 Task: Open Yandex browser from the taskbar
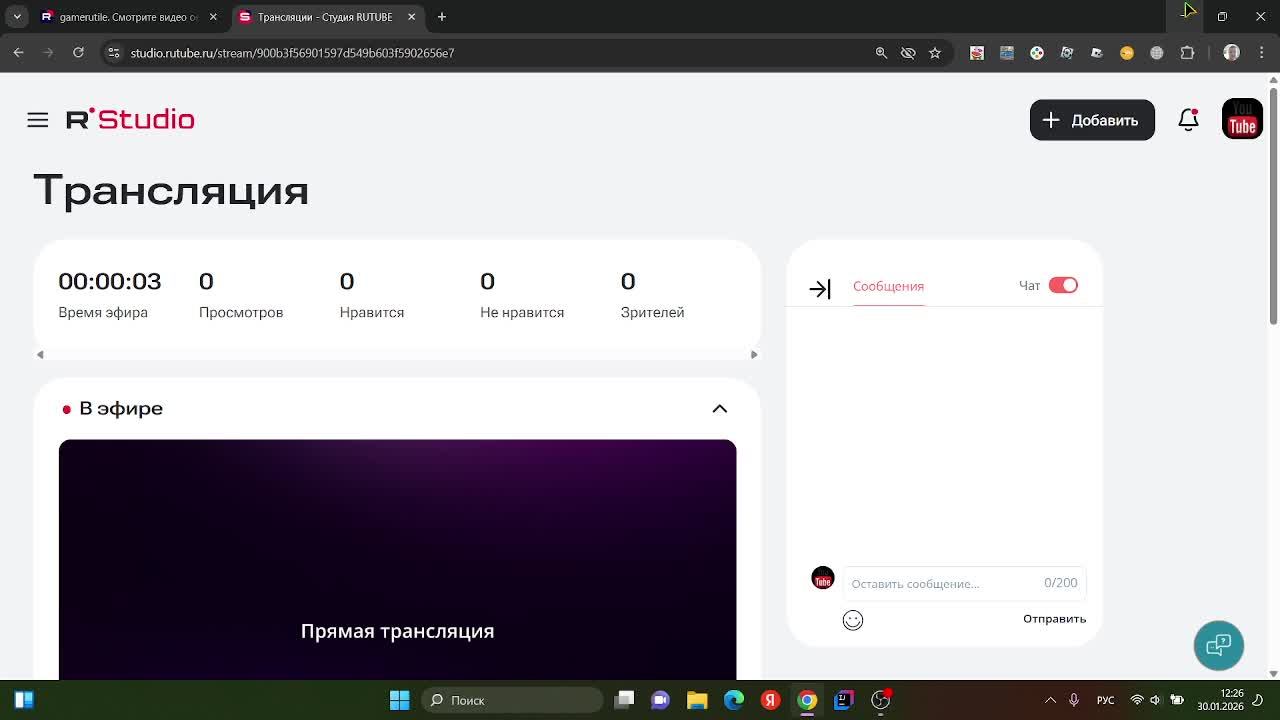coord(770,700)
